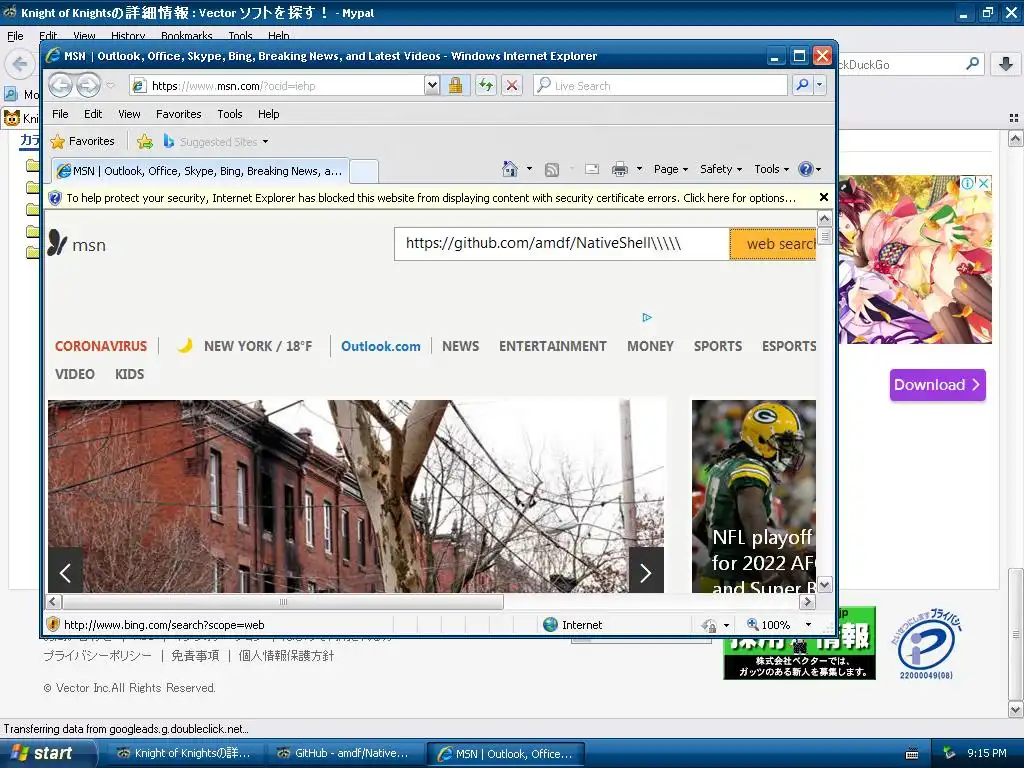Show next slide in MSN carousel

click(646, 573)
